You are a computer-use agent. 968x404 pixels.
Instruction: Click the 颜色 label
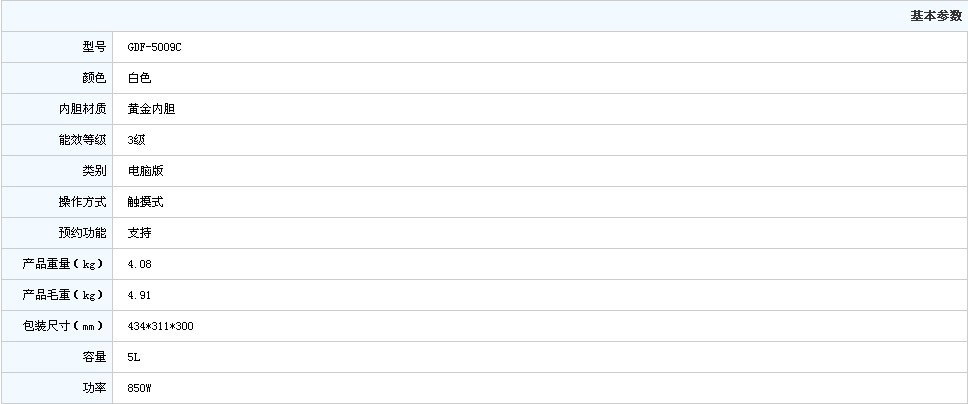click(94, 78)
